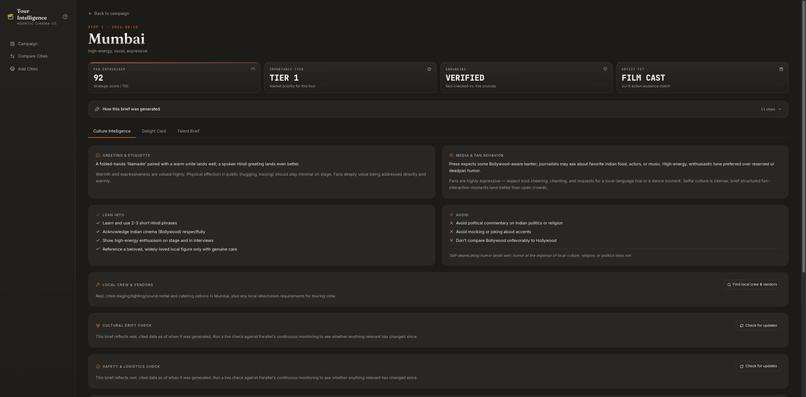
Task: Check for updates in Safety & Logistics Check
Action: [x=758, y=367]
